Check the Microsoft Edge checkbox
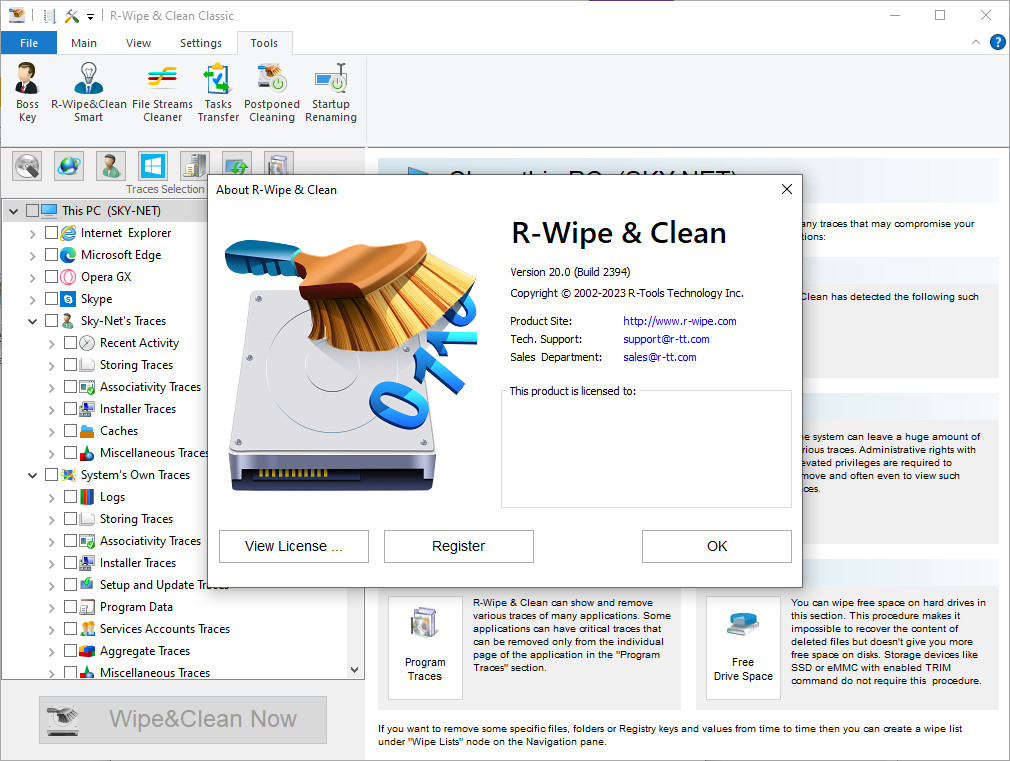1010x761 pixels. (x=52, y=255)
